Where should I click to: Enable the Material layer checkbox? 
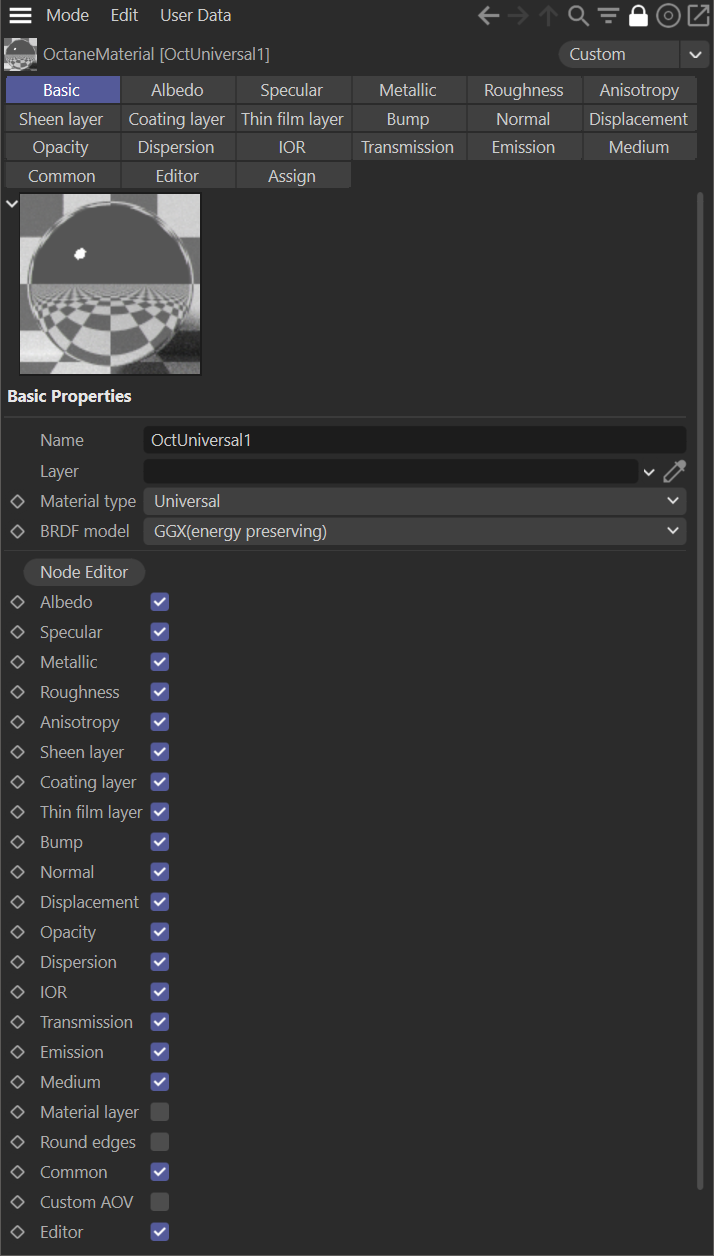click(x=160, y=1112)
